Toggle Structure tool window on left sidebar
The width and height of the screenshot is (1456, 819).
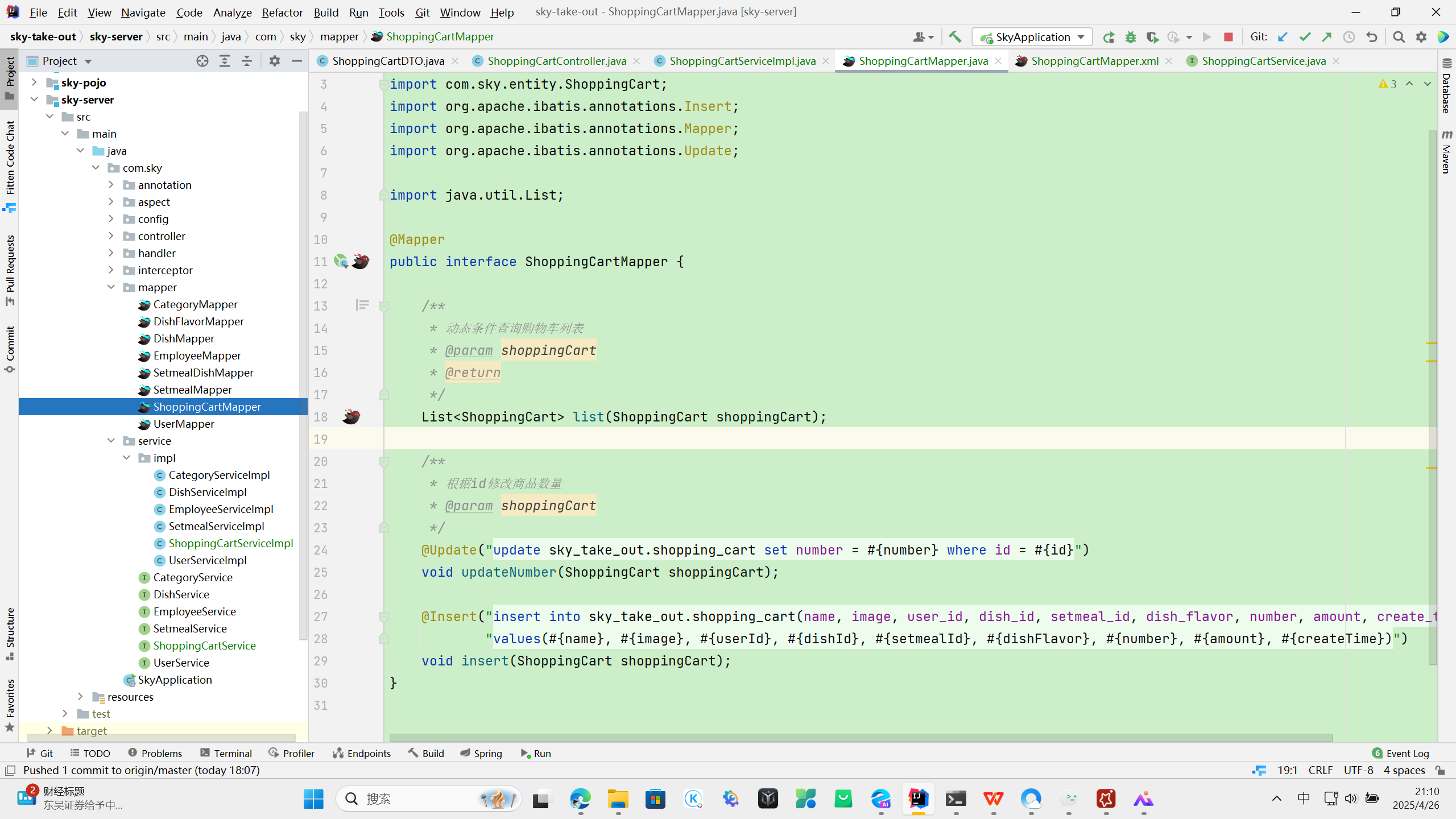pyautogui.click(x=10, y=632)
